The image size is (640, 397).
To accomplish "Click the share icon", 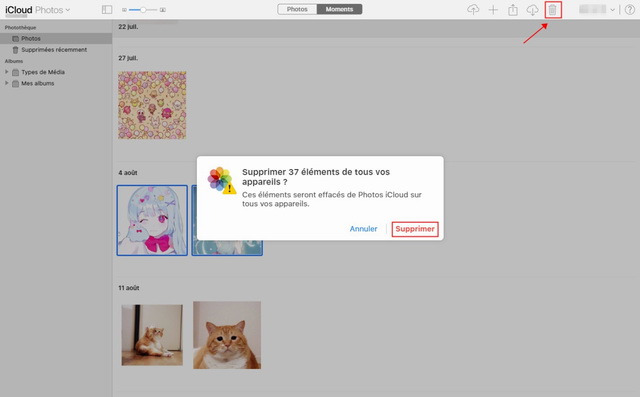I will pyautogui.click(x=513, y=10).
